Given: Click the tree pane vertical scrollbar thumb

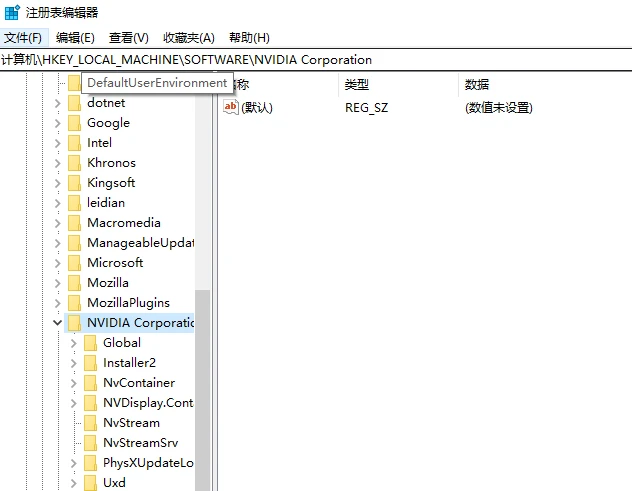Looking at the screenshot, I should click(x=202, y=390).
